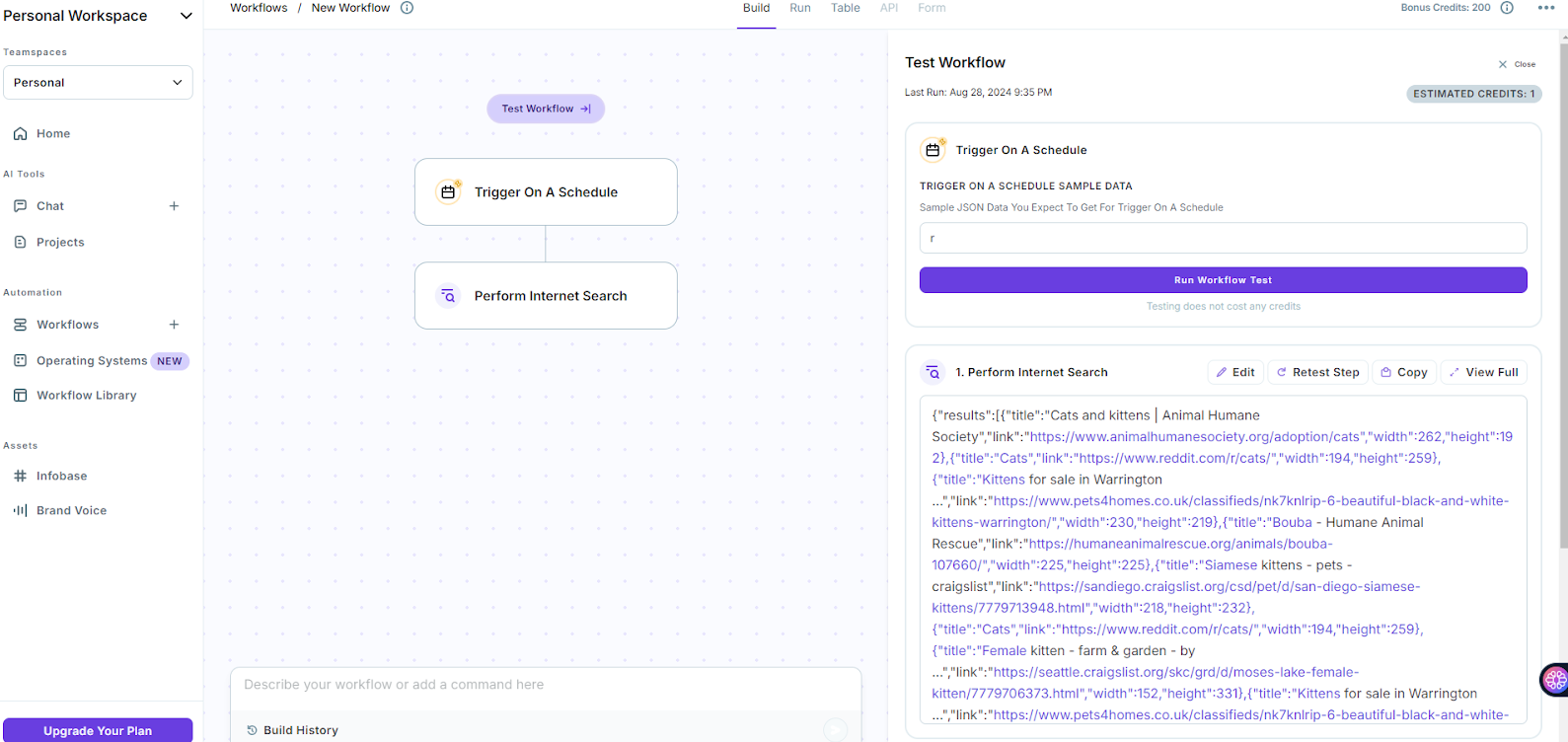Image resolution: width=1568 pixels, height=742 pixels.
Task: Click the Build History clock icon
Action: pyautogui.click(x=252, y=730)
